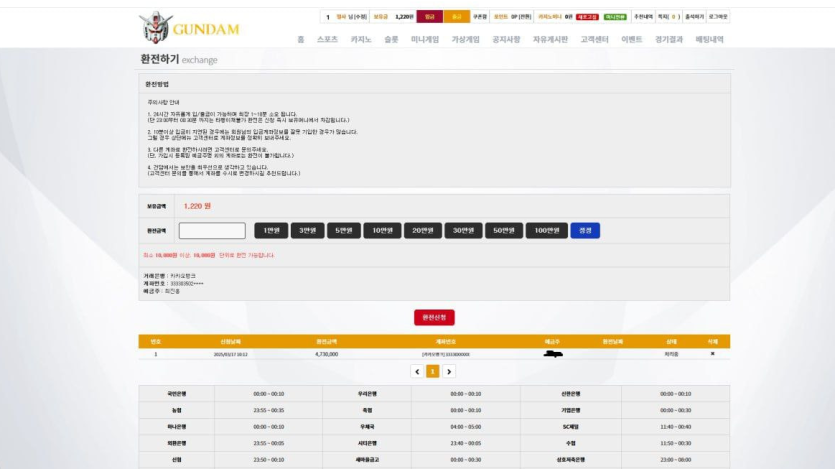
Task: Go to next page arrow
Action: tap(449, 372)
